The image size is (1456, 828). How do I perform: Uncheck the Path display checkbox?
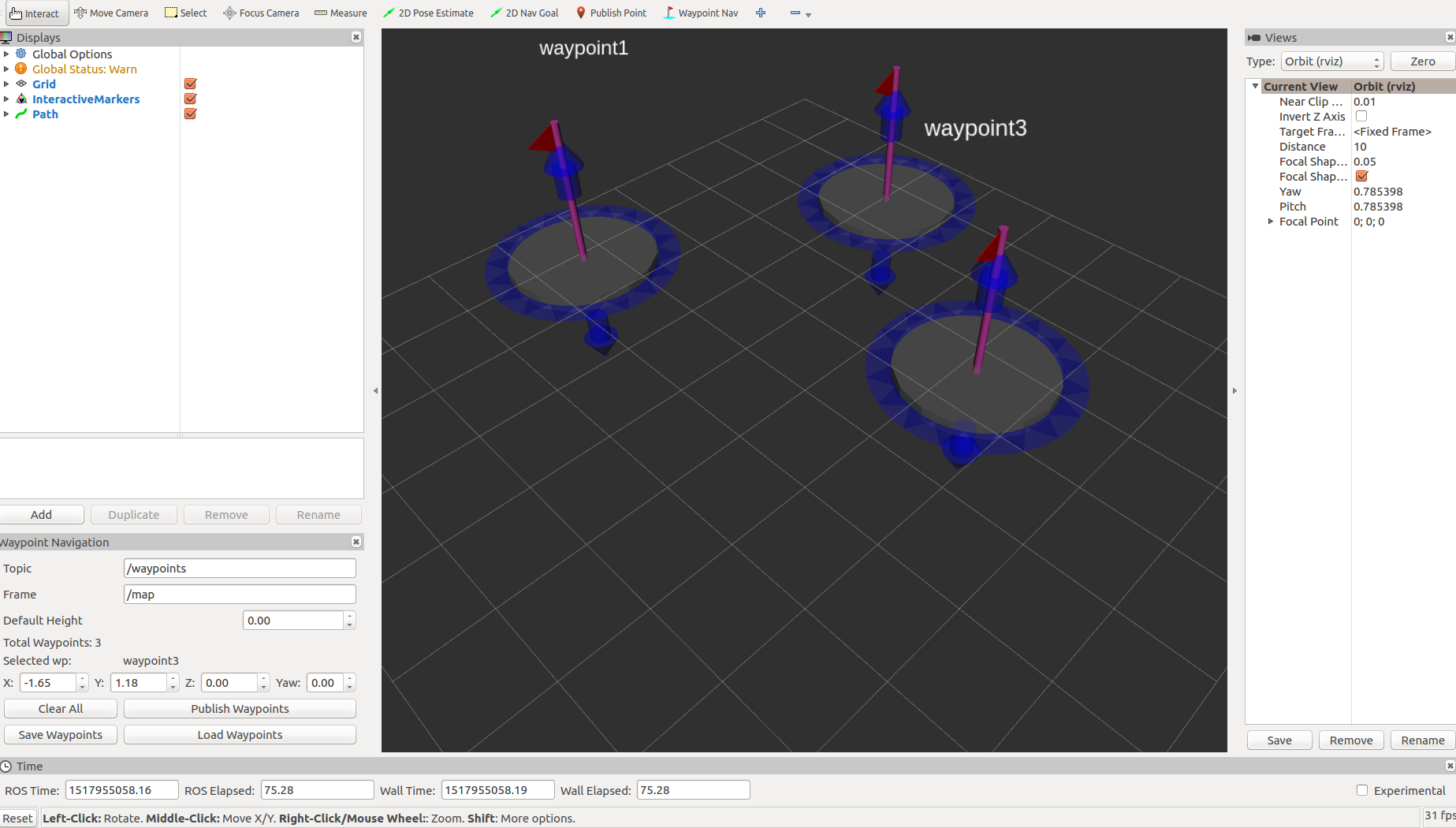pyautogui.click(x=190, y=114)
